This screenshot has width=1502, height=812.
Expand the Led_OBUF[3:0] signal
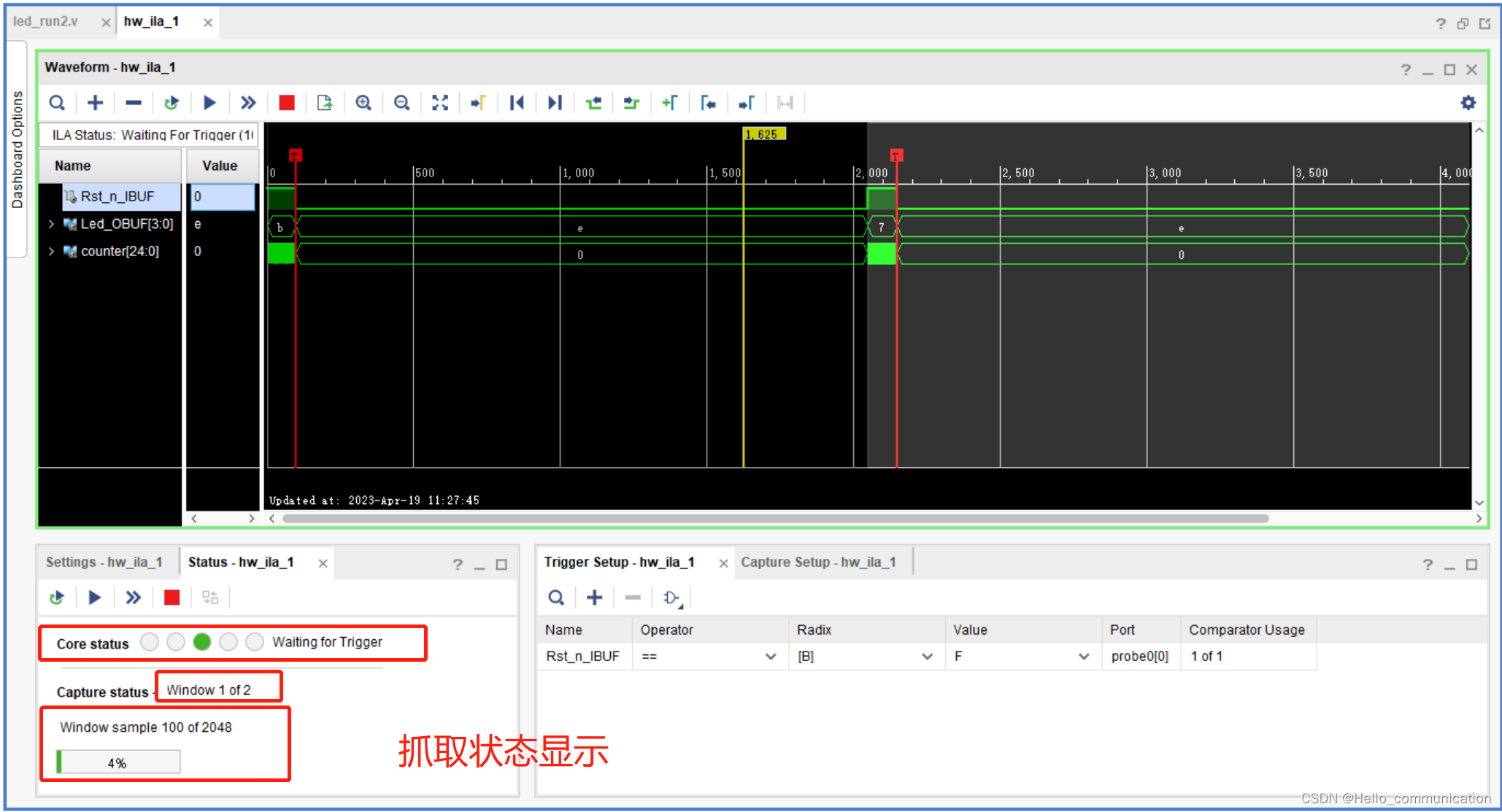pos(51,224)
